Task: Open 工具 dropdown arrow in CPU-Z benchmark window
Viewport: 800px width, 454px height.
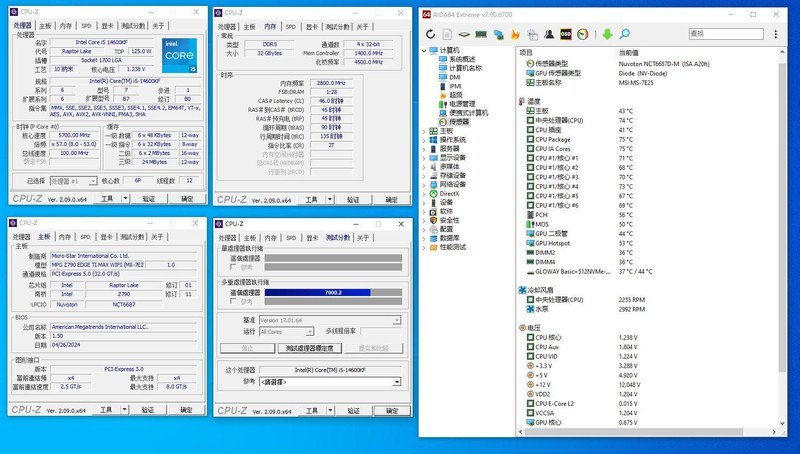Action: pyautogui.click(x=330, y=411)
